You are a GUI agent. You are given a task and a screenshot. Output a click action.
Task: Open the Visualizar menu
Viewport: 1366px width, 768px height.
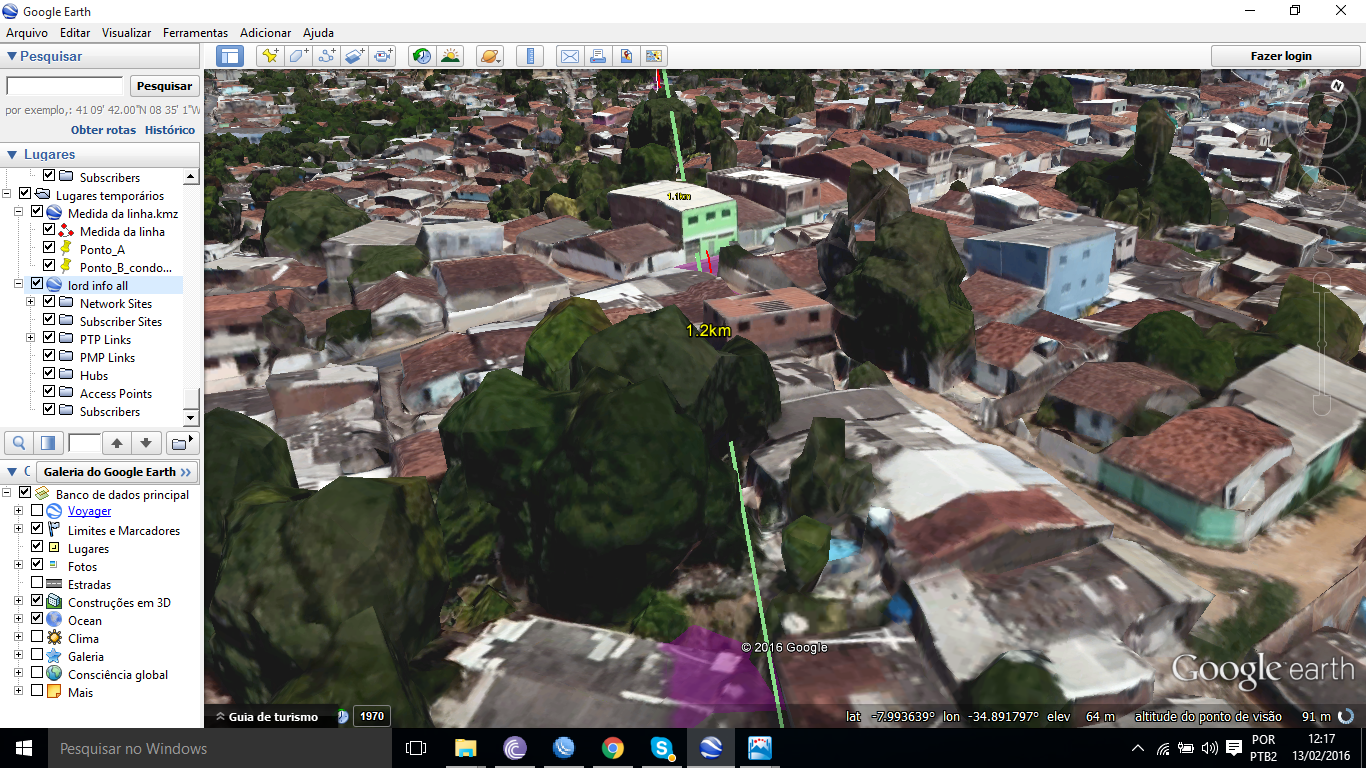click(x=126, y=33)
